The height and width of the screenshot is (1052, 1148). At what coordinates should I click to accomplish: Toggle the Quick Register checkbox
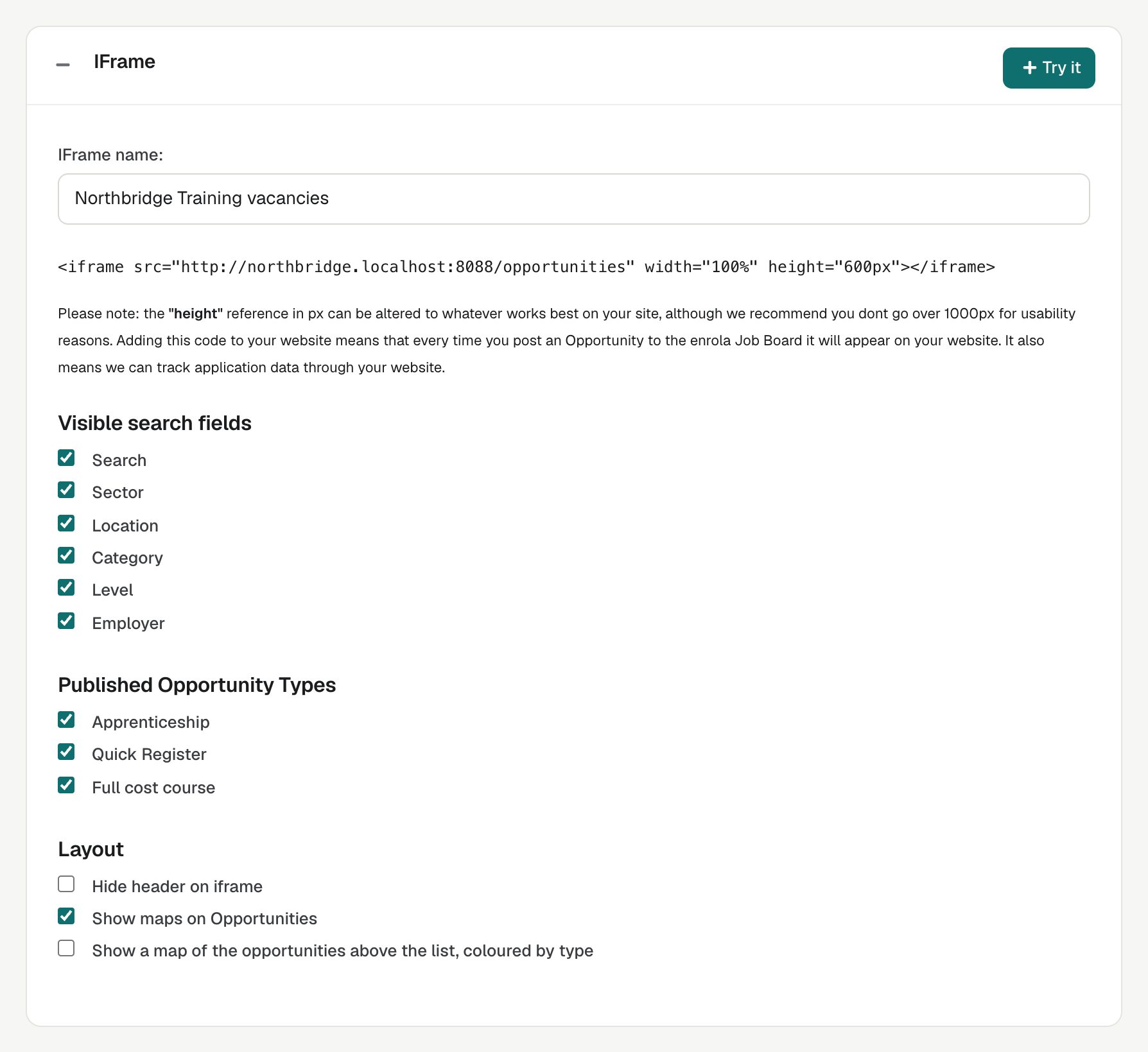pos(66,752)
